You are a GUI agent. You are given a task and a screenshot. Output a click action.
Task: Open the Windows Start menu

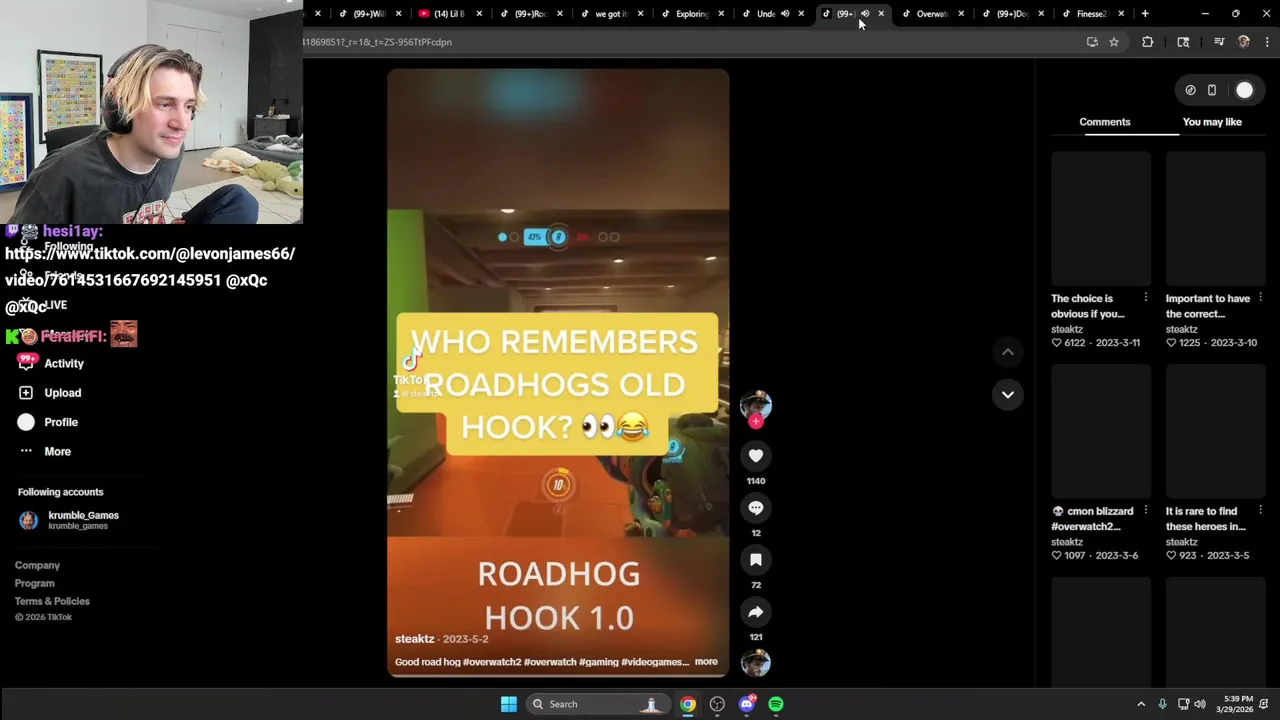coord(508,704)
